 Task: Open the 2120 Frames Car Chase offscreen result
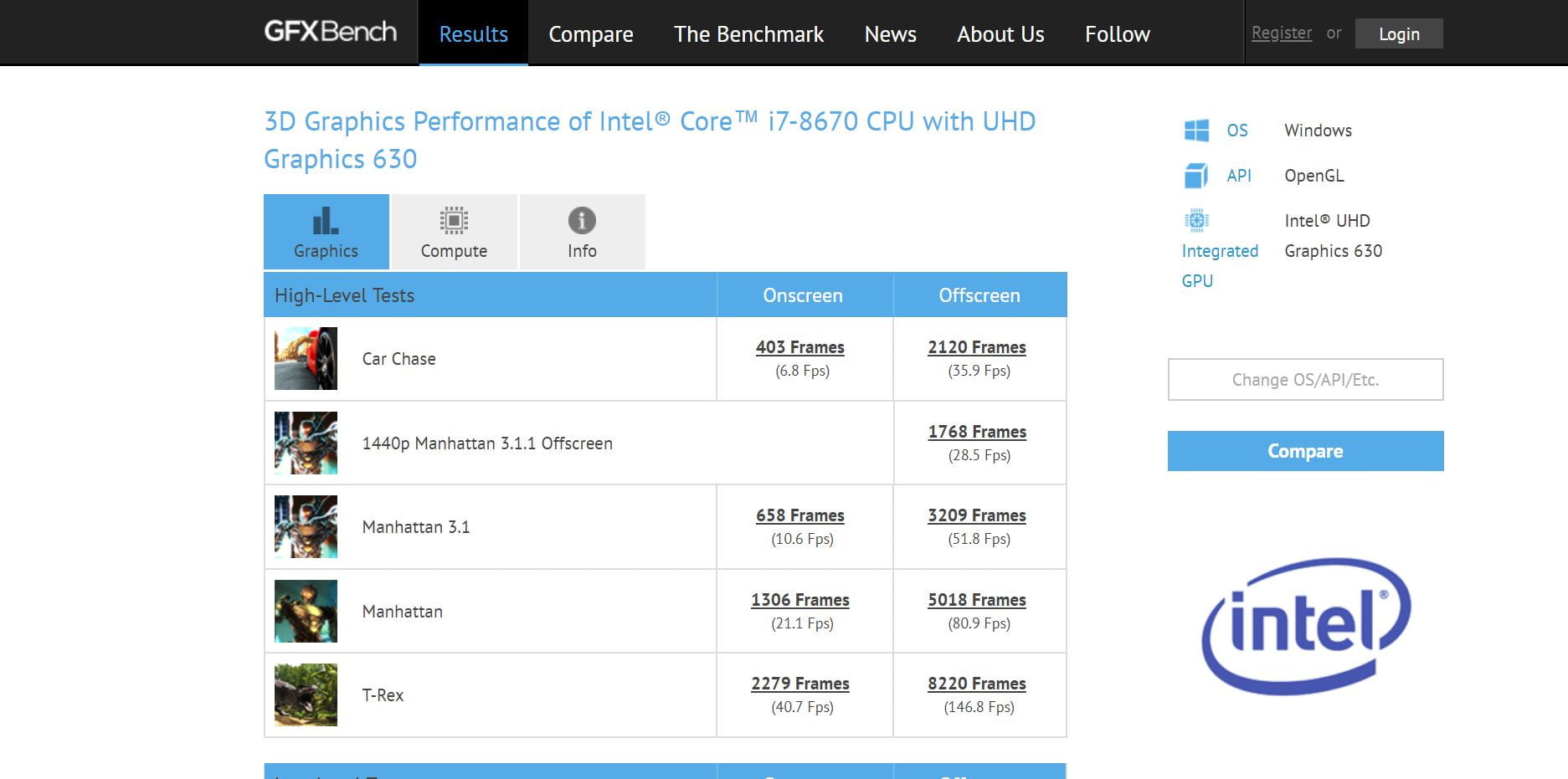tap(977, 347)
